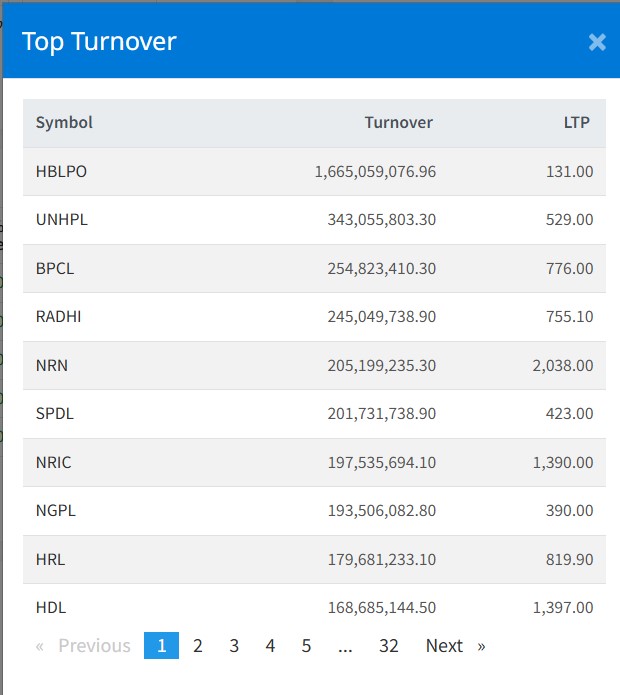This screenshot has width=620, height=695.
Task: Click the RADHI symbol
Action: pyautogui.click(x=58, y=317)
